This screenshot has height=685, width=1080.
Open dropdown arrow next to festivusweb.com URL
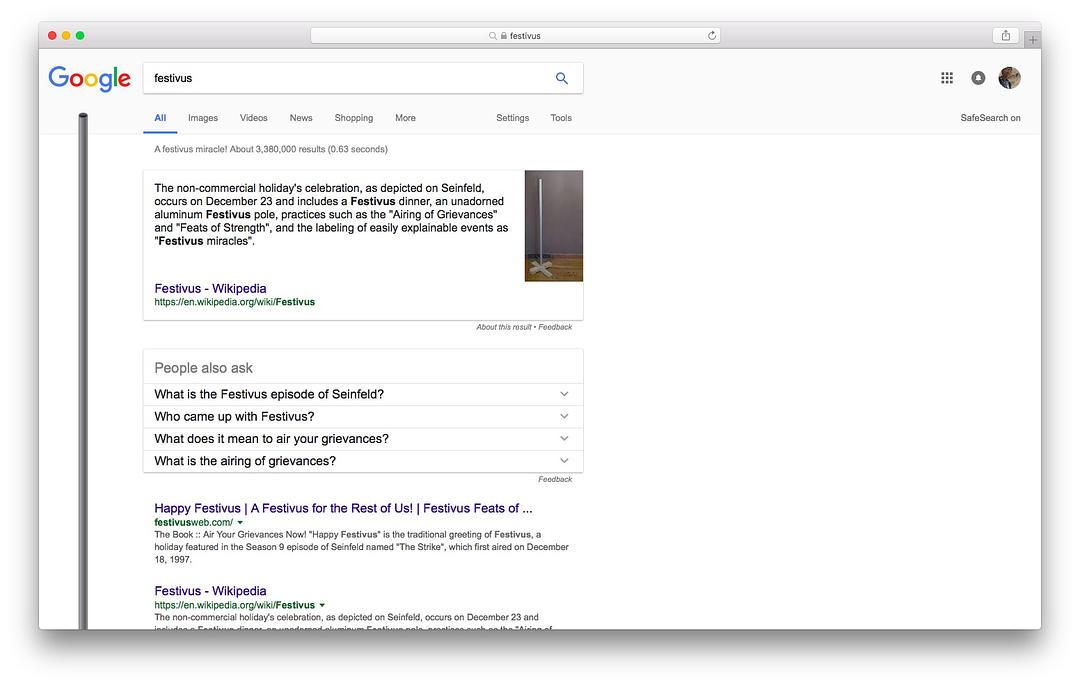[x=240, y=523]
